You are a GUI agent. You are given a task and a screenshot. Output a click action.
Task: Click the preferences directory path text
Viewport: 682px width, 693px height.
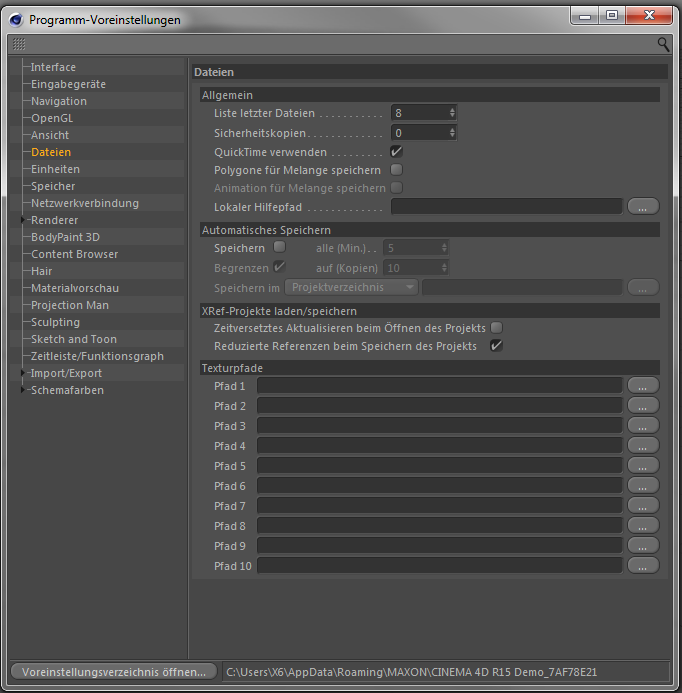coord(411,672)
